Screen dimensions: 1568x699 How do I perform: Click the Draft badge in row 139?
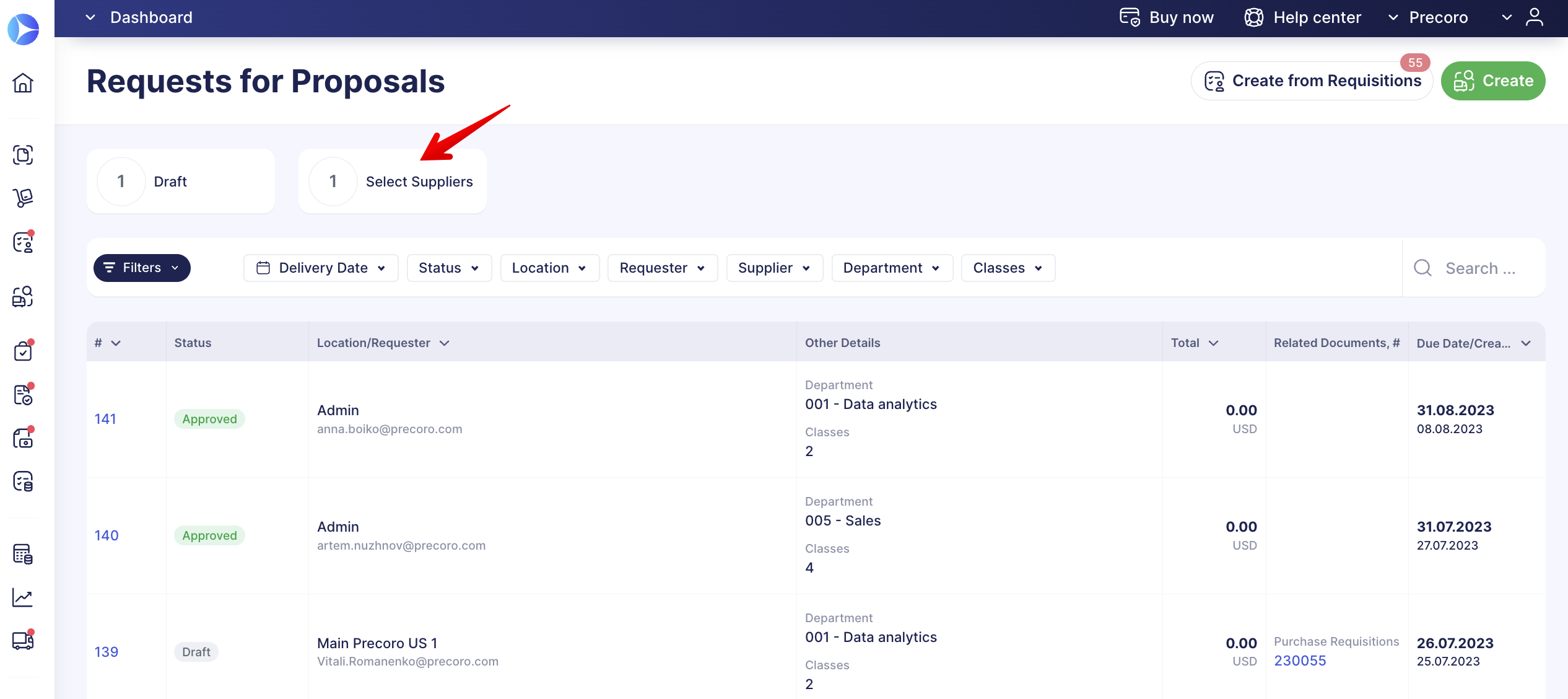pos(196,652)
